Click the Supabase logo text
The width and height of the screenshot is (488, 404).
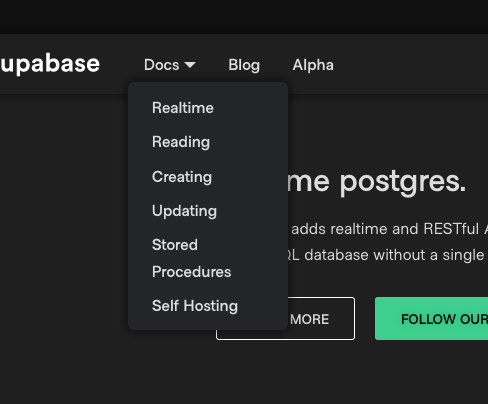coord(50,63)
